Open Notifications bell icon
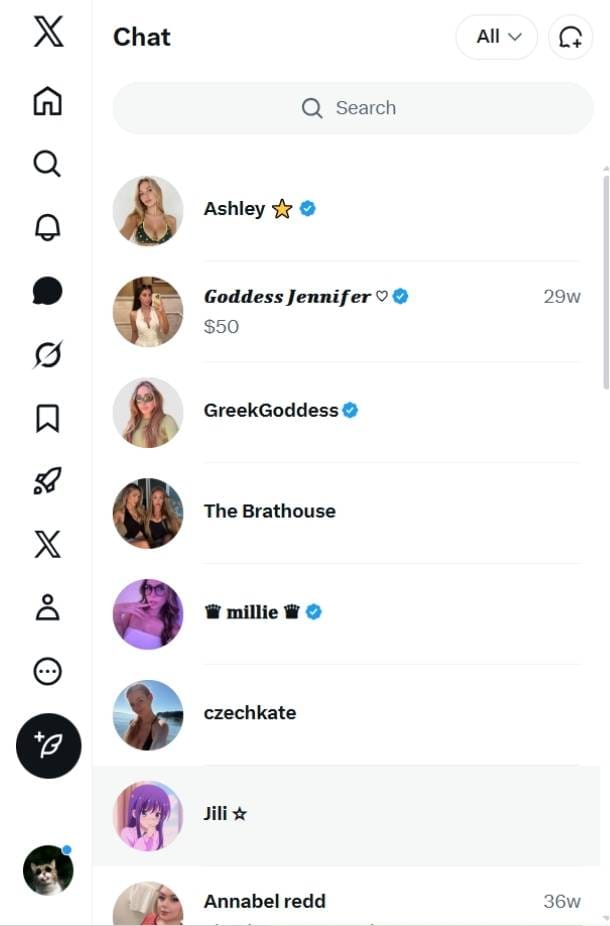 click(47, 225)
